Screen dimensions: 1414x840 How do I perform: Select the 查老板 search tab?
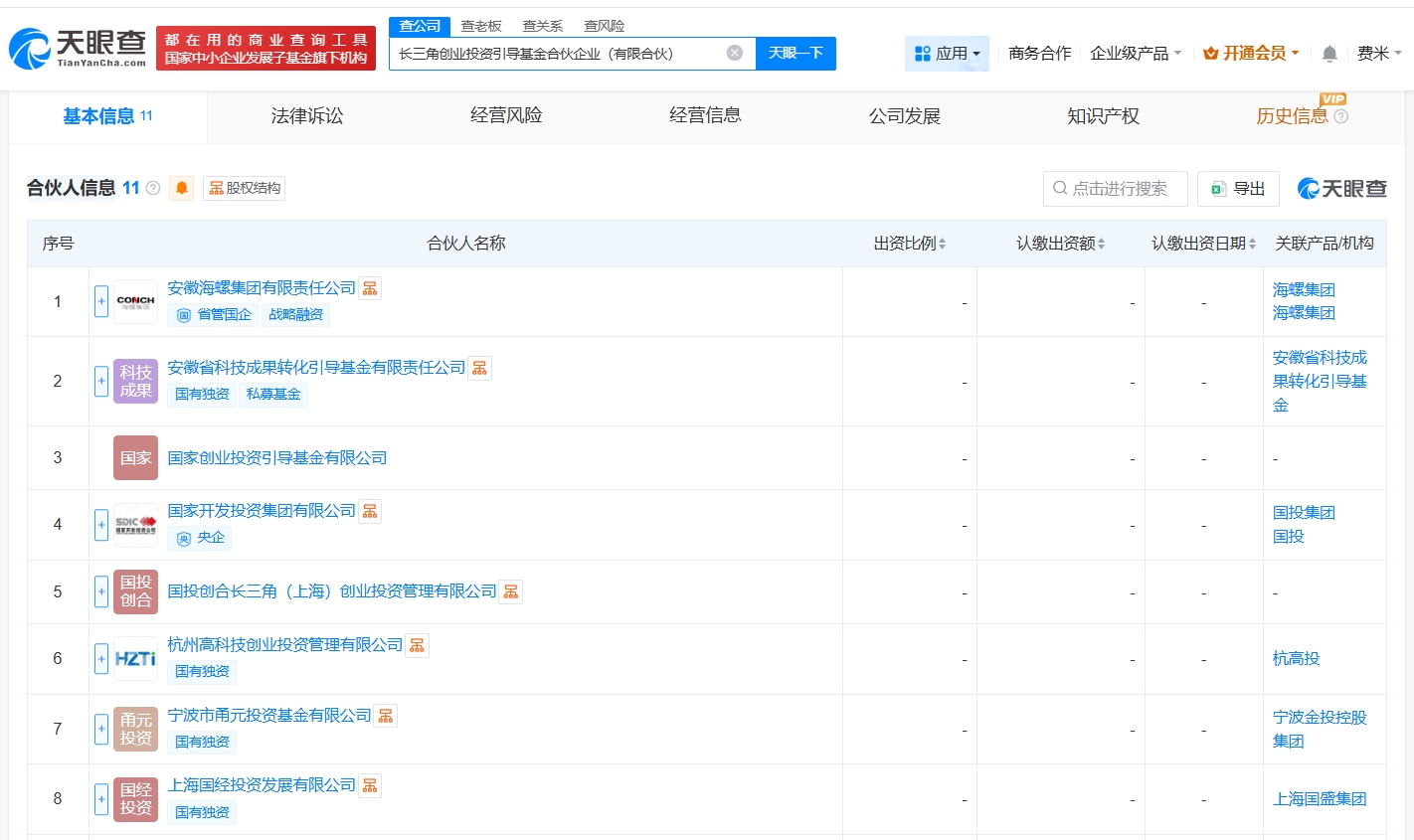[481, 26]
